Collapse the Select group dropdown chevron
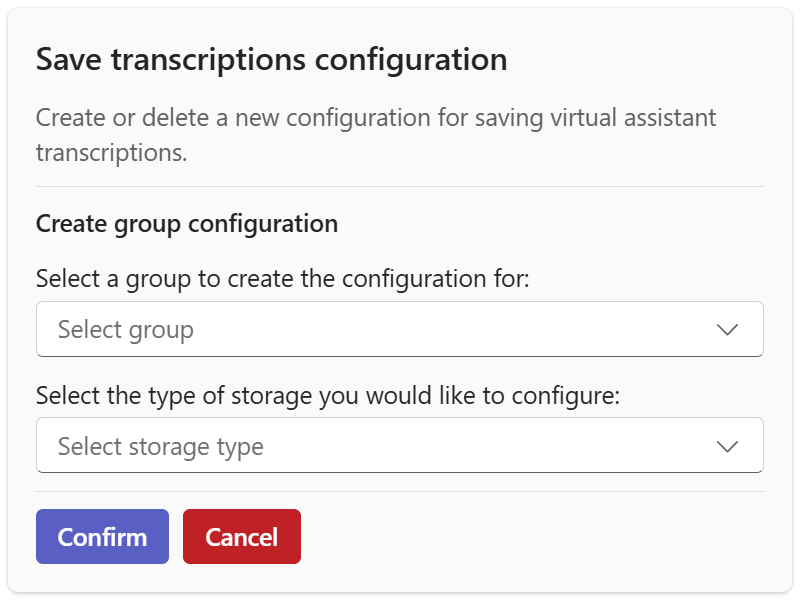 point(729,329)
